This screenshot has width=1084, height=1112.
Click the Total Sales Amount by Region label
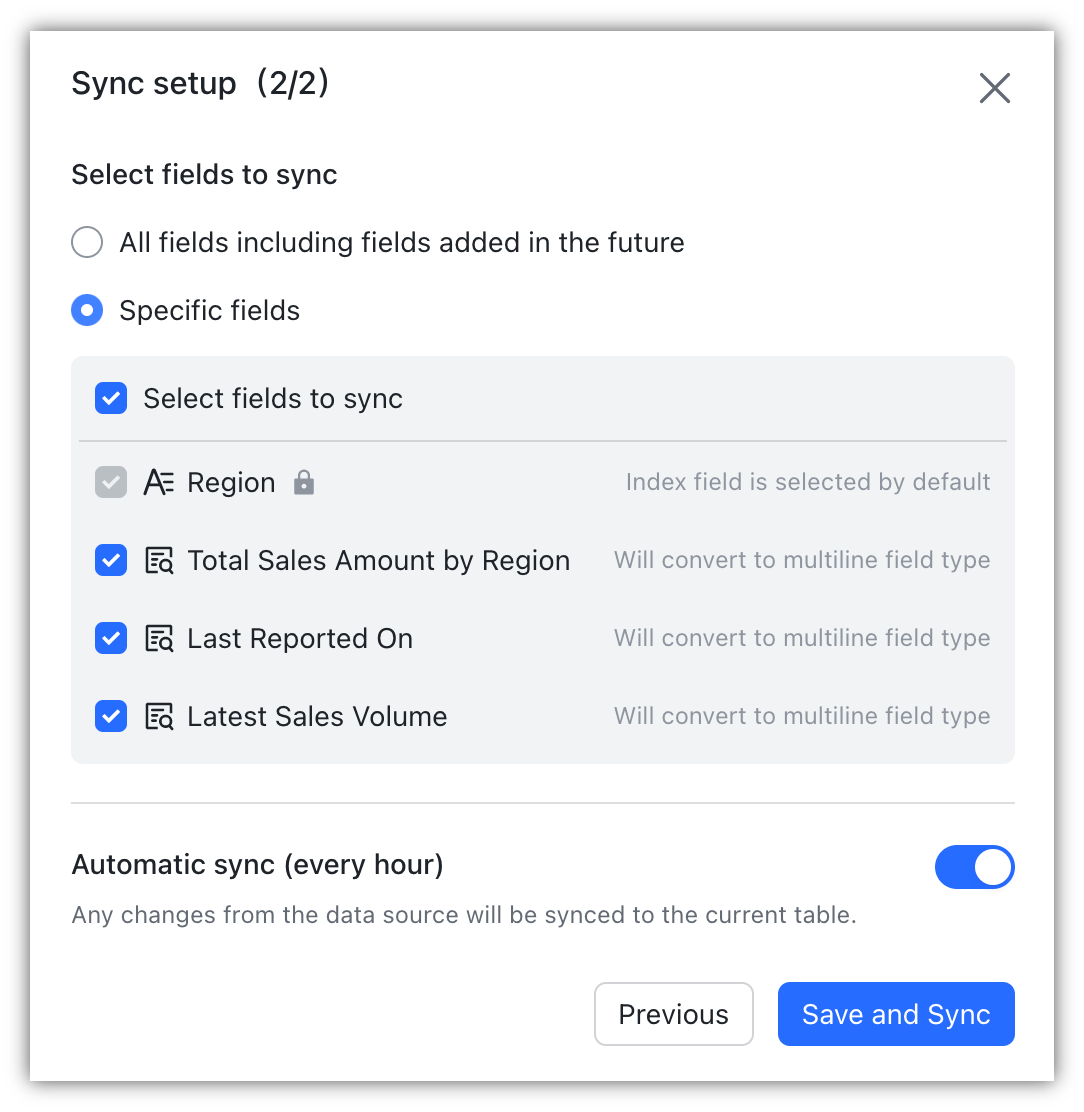378,561
